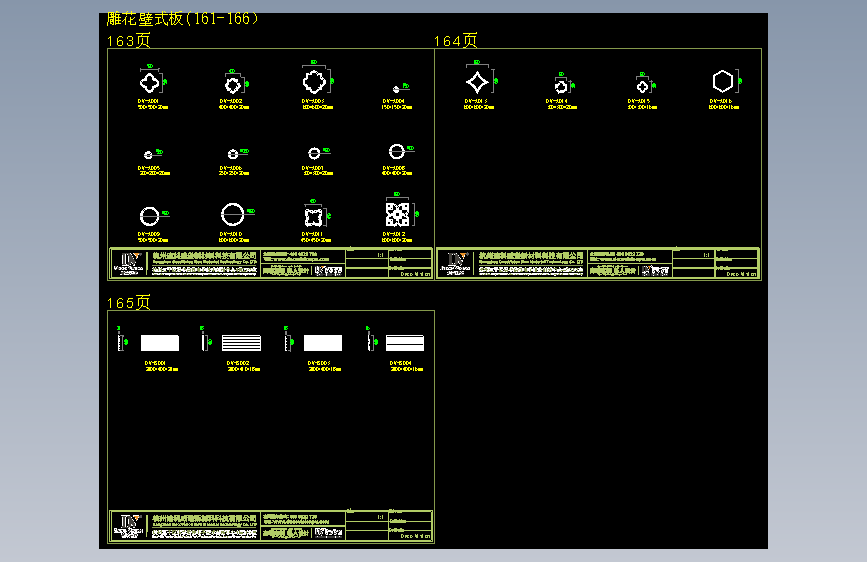Pick the largest scalloped rosette on page 163
The width and height of the screenshot is (867, 562).
pos(314,82)
